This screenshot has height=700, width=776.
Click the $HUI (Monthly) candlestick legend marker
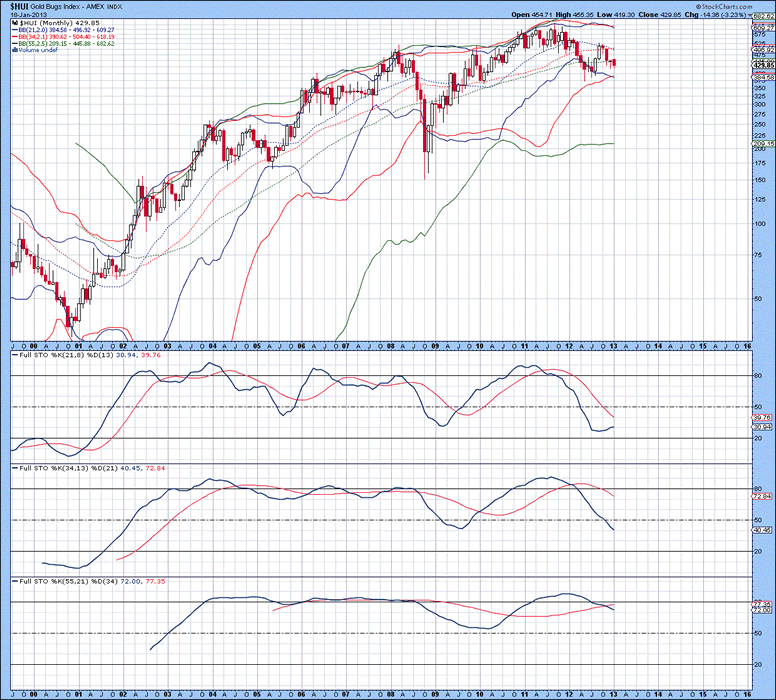click(14, 23)
